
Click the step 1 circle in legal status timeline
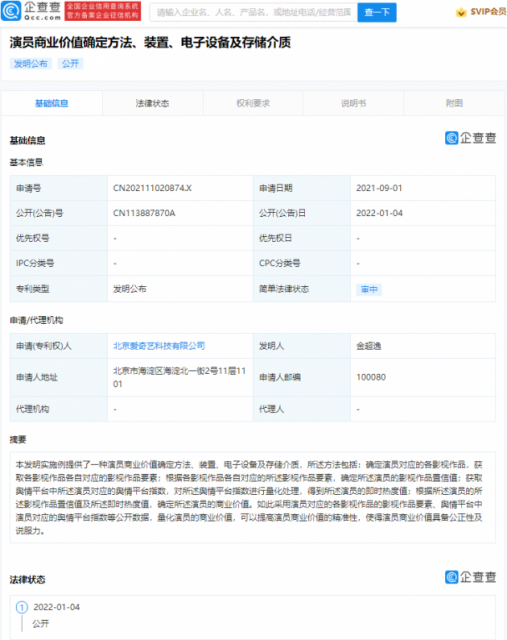(x=22, y=607)
